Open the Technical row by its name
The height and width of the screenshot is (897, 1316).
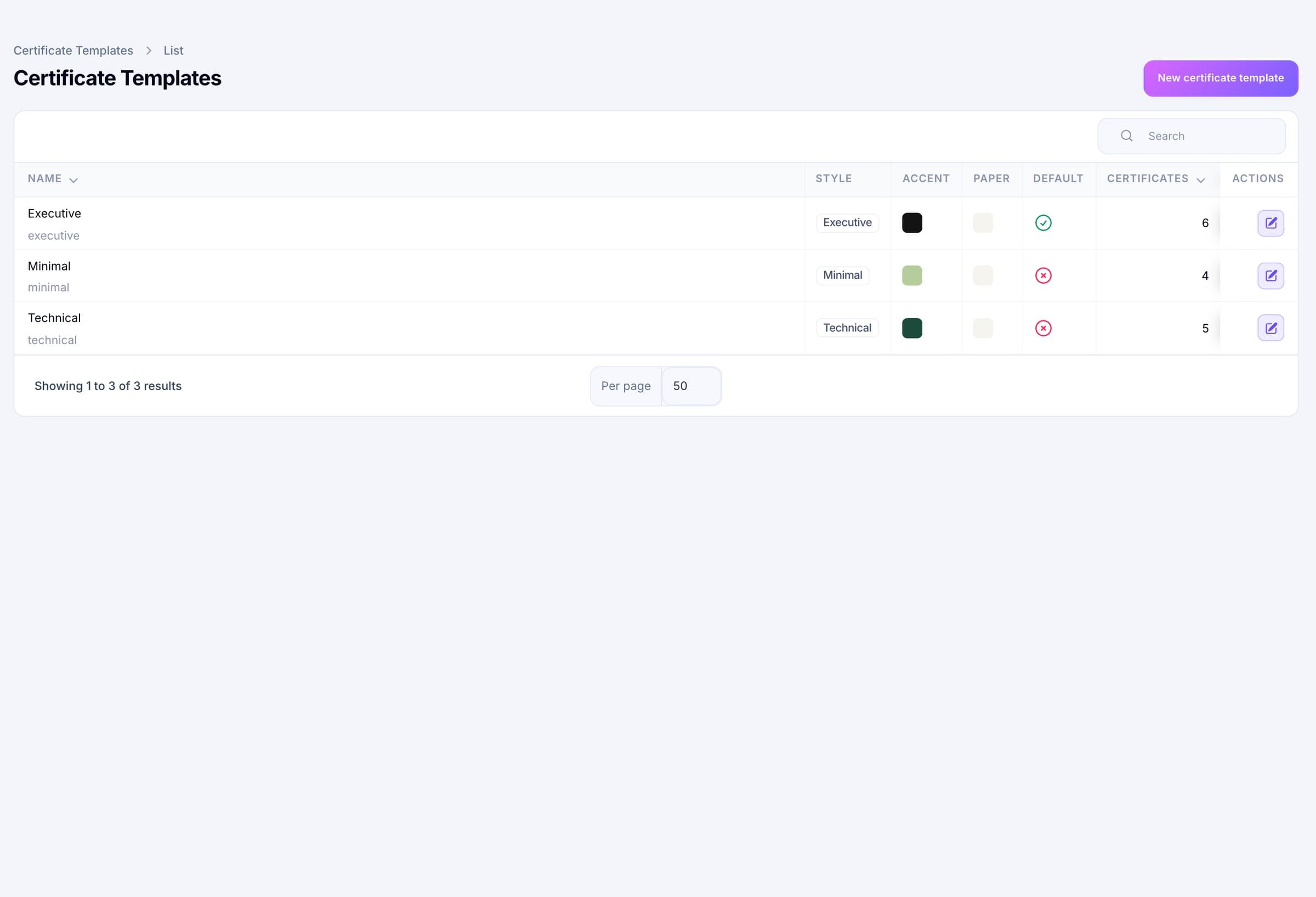point(54,318)
